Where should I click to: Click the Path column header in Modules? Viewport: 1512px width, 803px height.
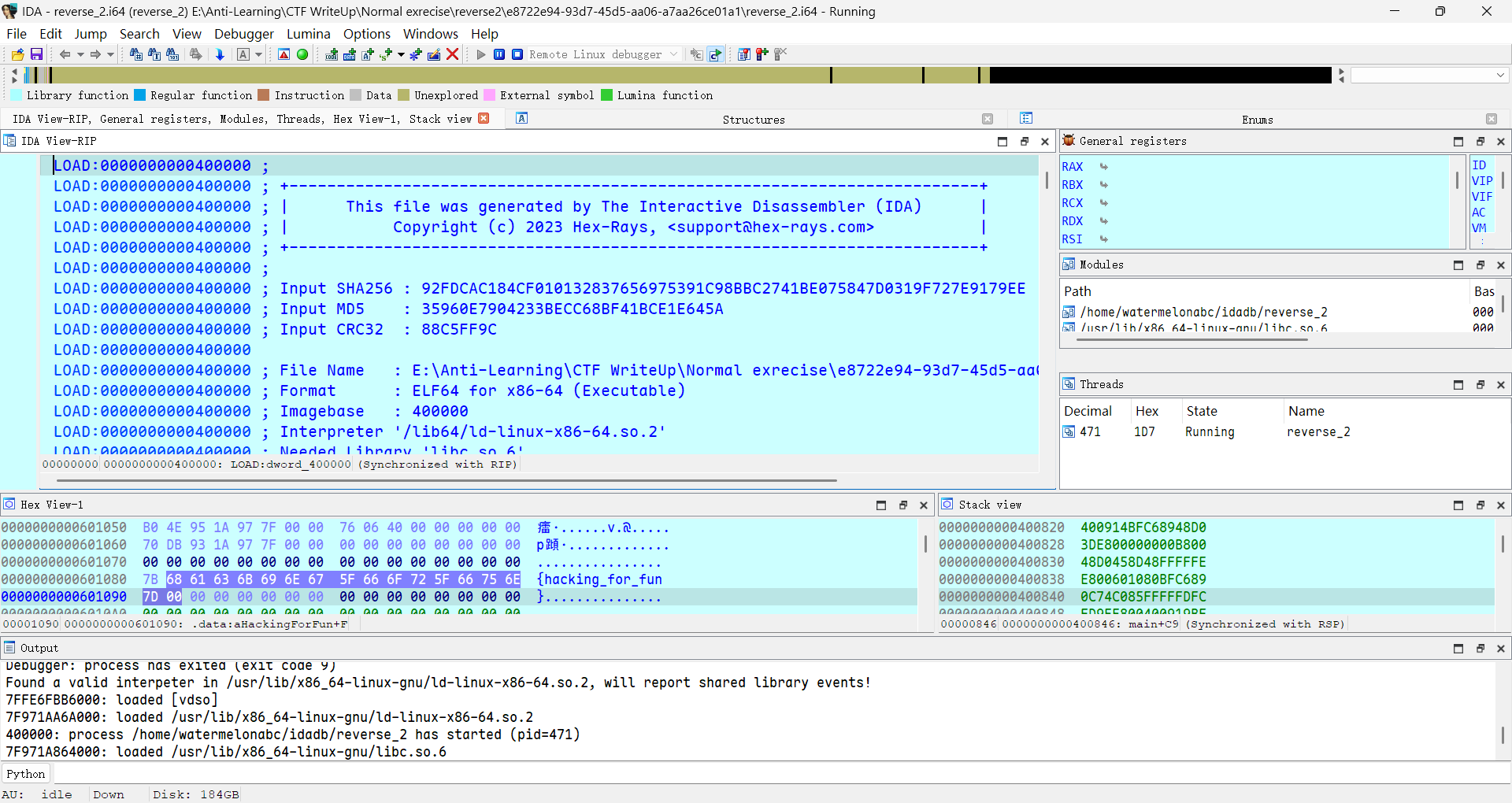coord(1077,291)
